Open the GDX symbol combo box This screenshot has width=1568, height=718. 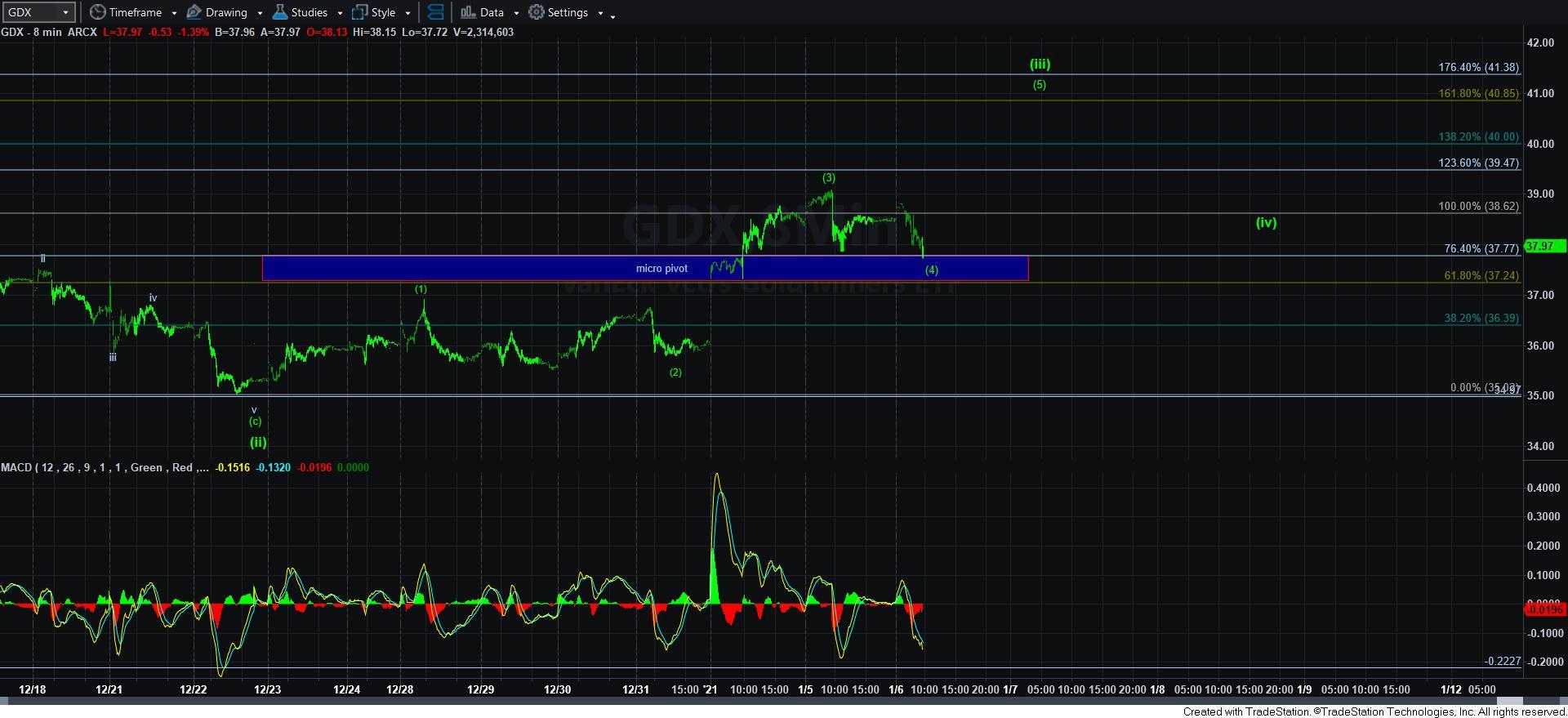click(x=38, y=12)
